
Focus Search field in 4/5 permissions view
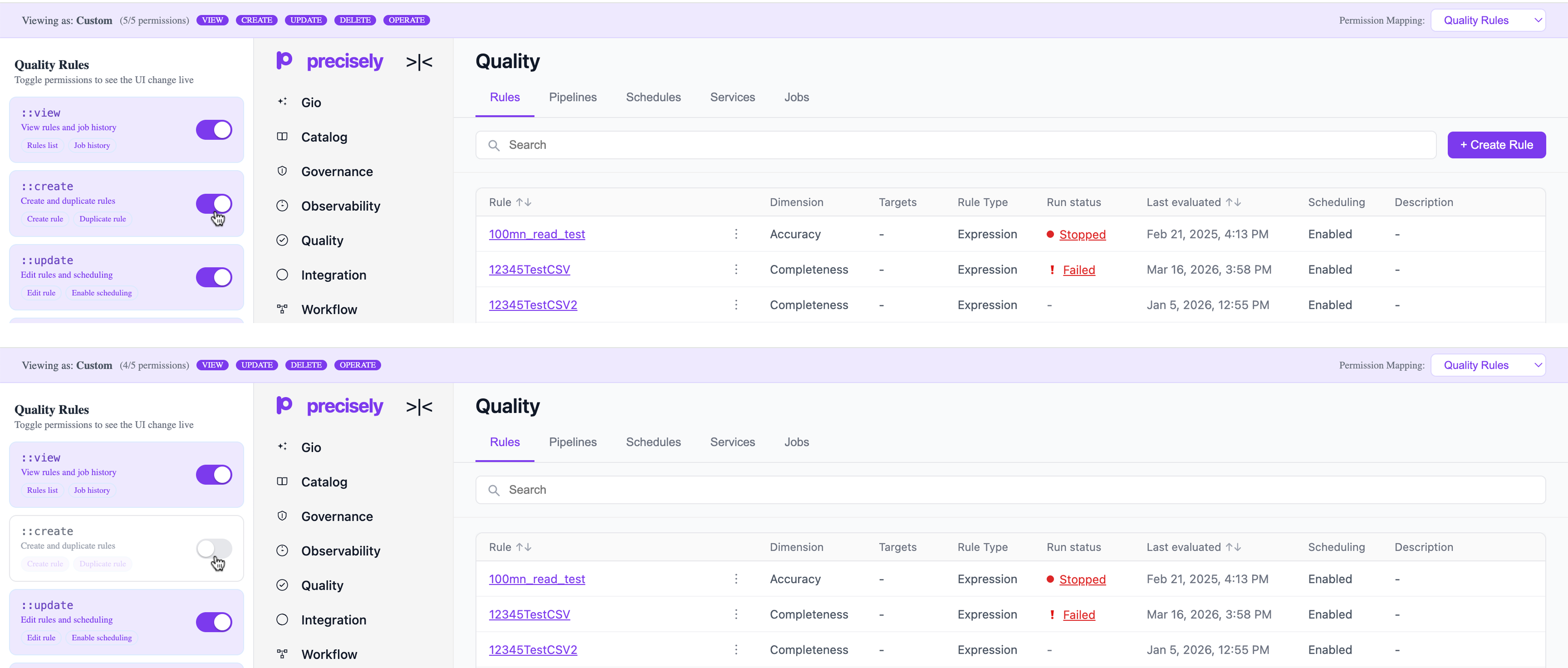1010,490
